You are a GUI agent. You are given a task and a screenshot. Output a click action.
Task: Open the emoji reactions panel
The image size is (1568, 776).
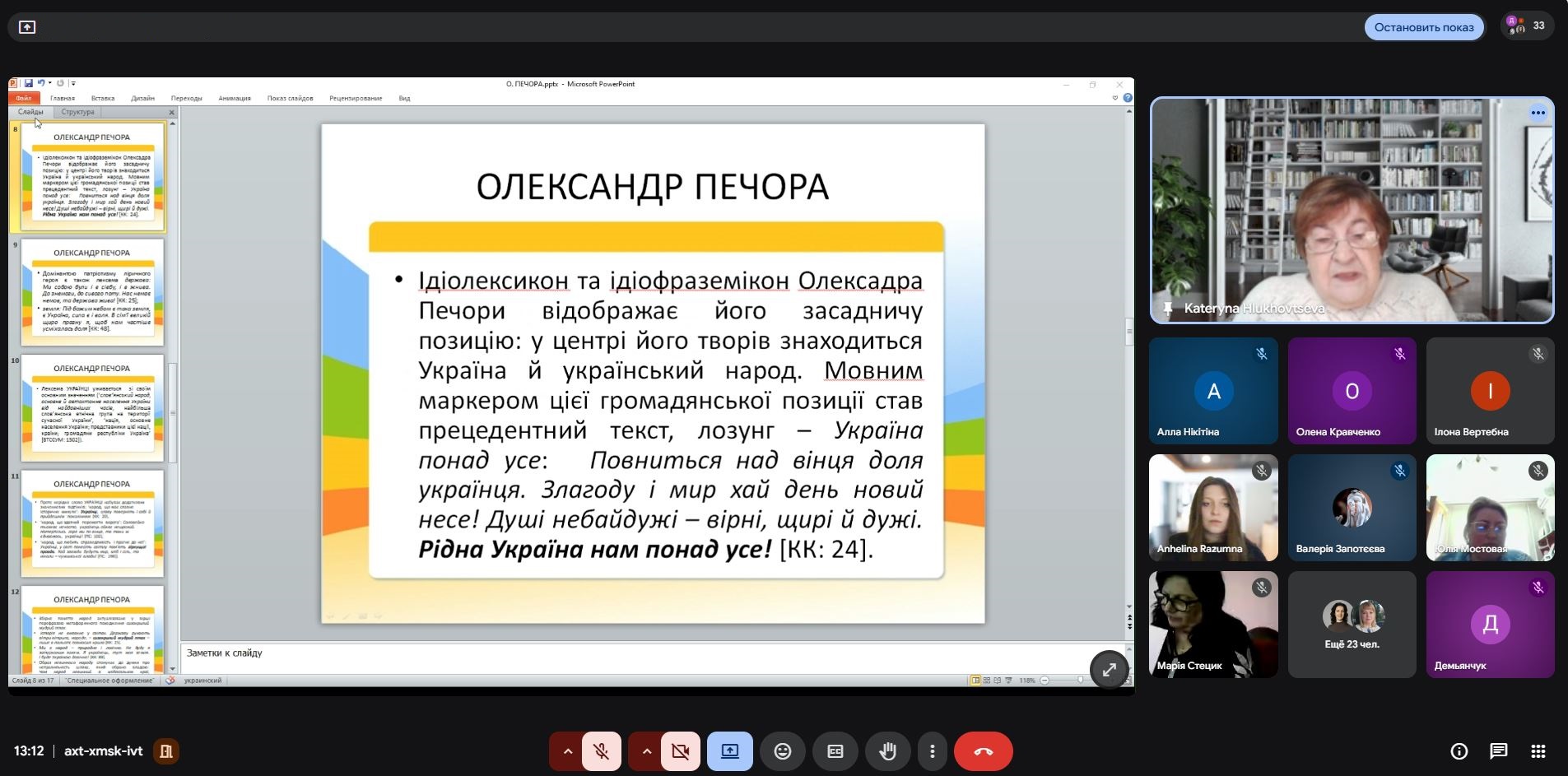(x=782, y=750)
